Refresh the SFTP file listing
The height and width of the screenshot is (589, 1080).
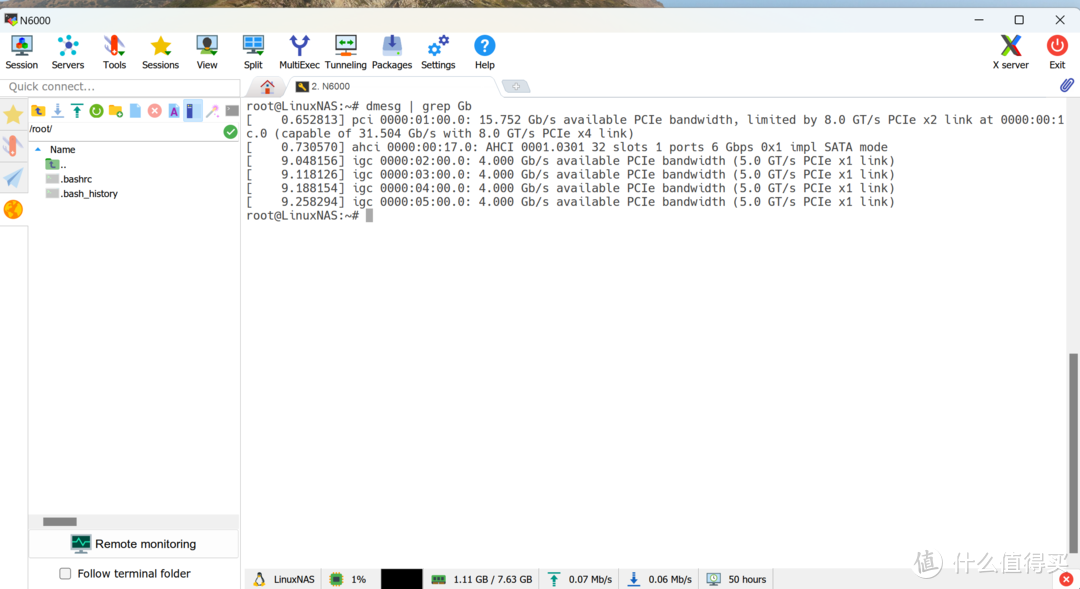coord(96,111)
